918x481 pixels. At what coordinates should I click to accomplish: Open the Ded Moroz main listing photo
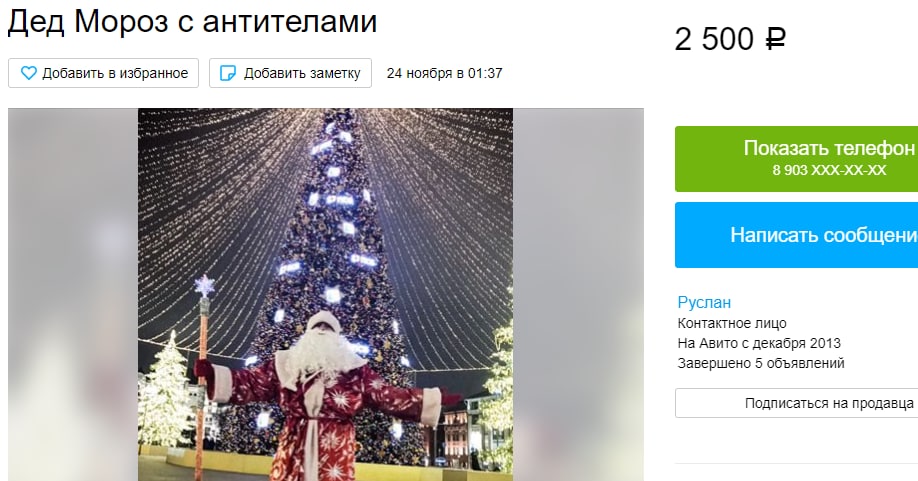coord(326,294)
